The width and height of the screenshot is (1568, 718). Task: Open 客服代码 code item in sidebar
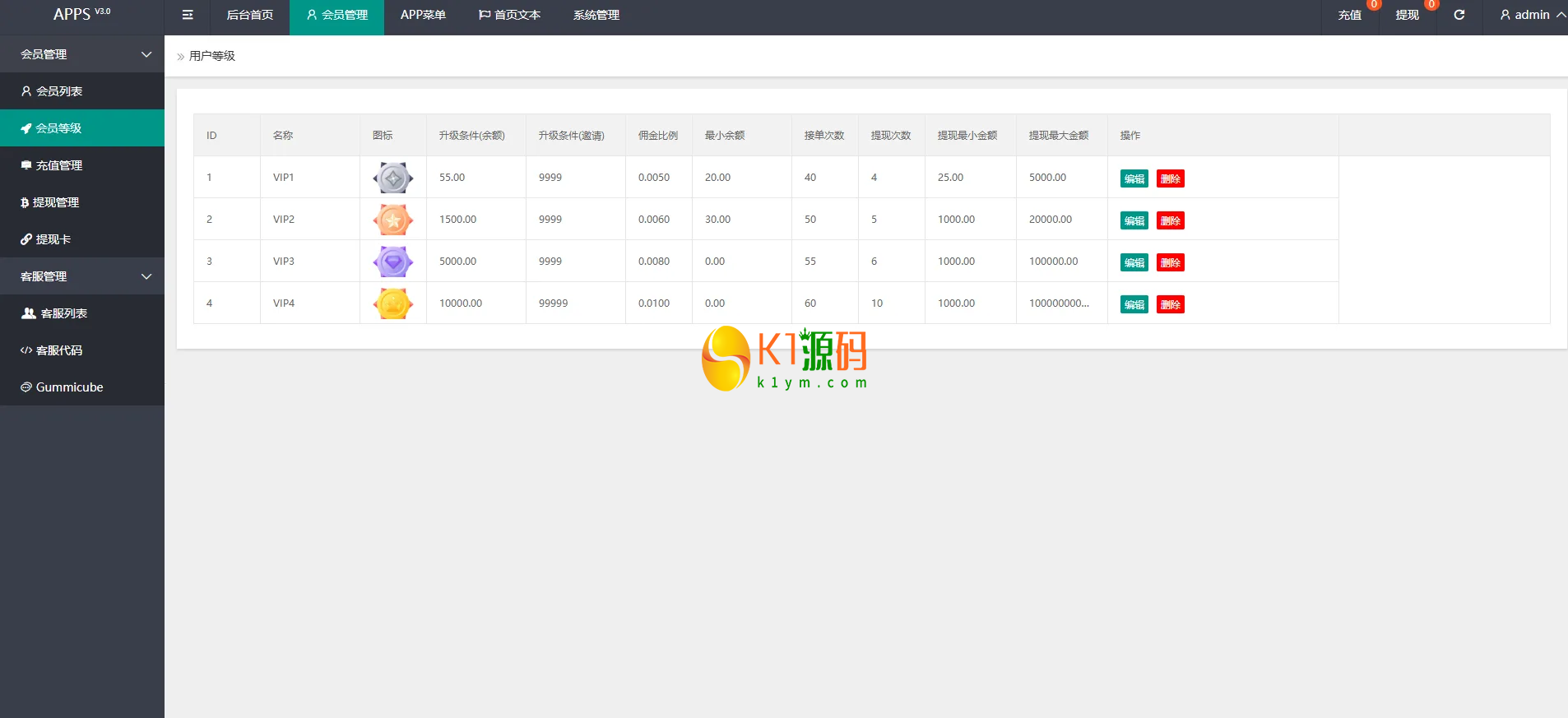click(x=59, y=350)
